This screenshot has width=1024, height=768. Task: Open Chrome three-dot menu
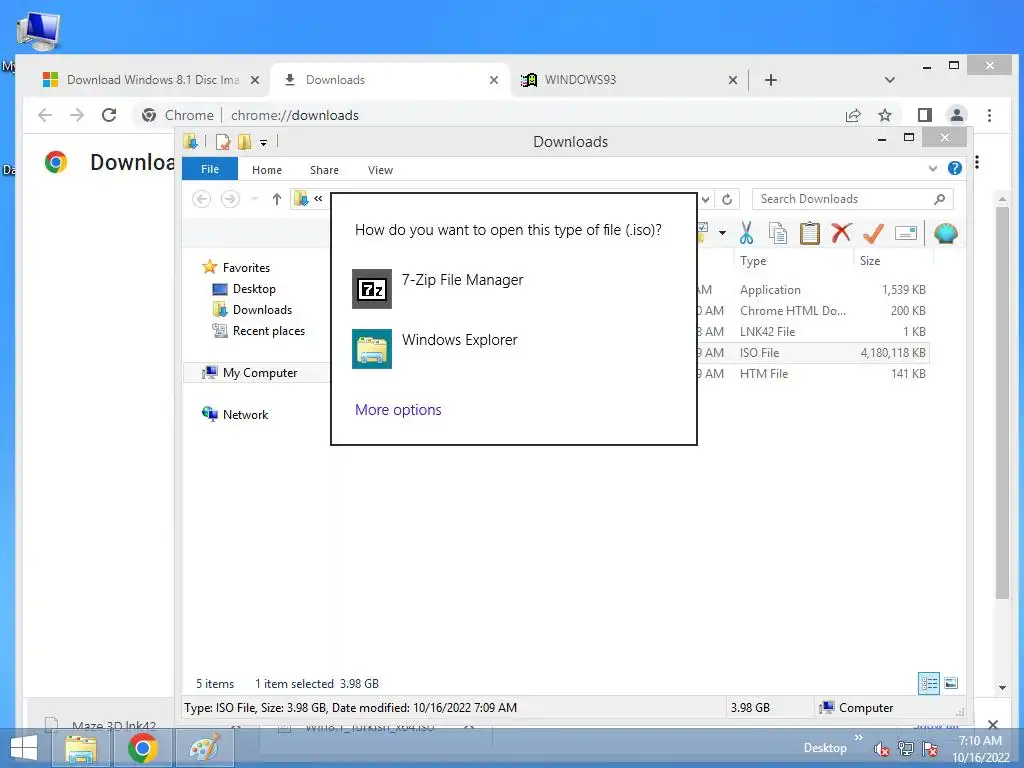click(989, 115)
